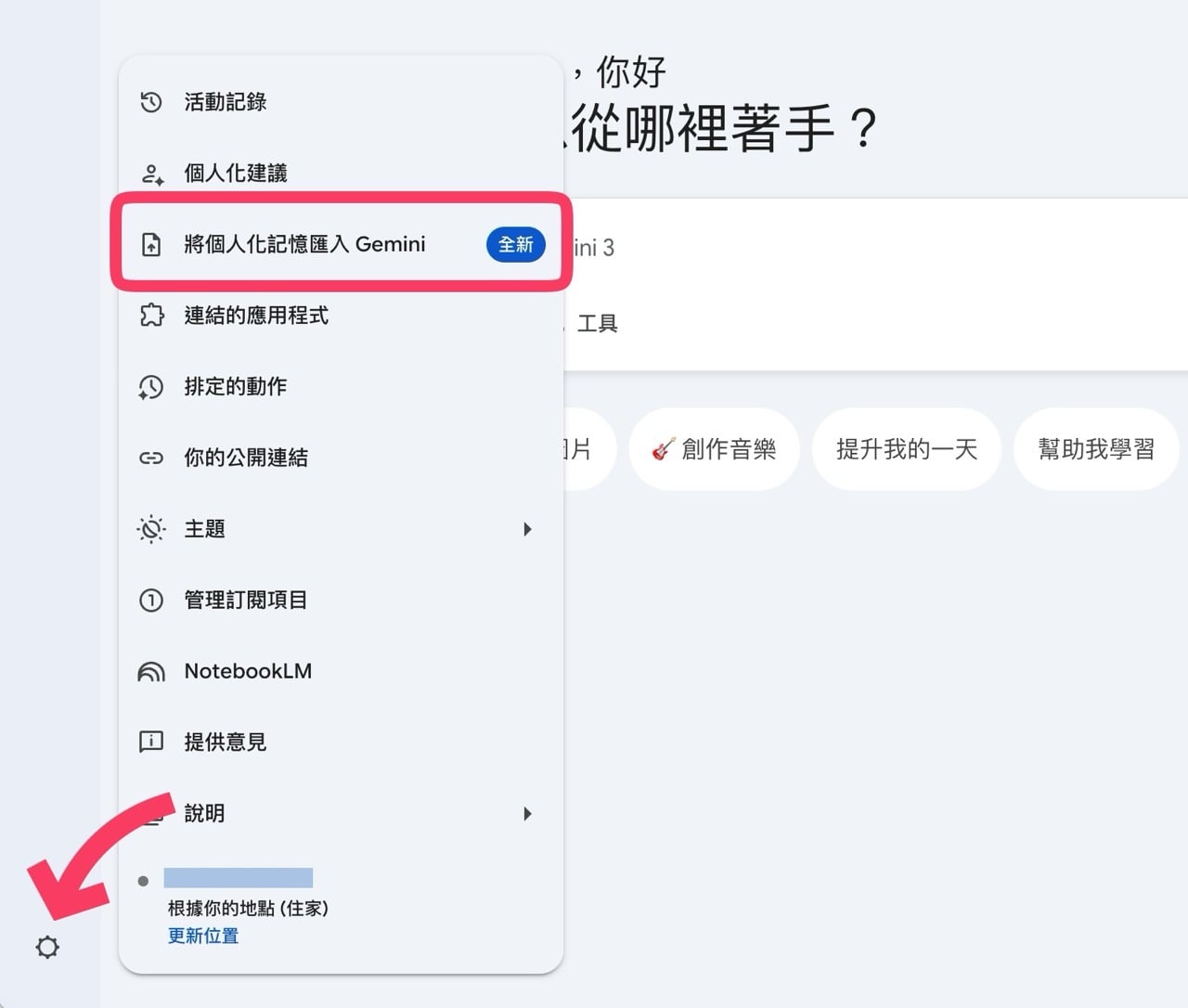Select the 幫助我學習 suggestion chip

pyautogui.click(x=1096, y=448)
